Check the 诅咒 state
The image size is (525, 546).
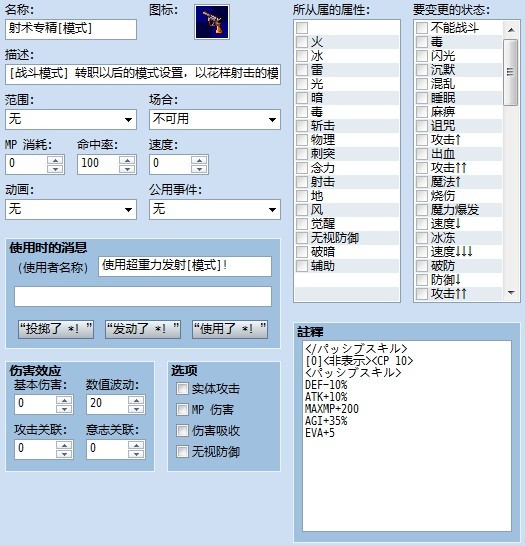422,126
